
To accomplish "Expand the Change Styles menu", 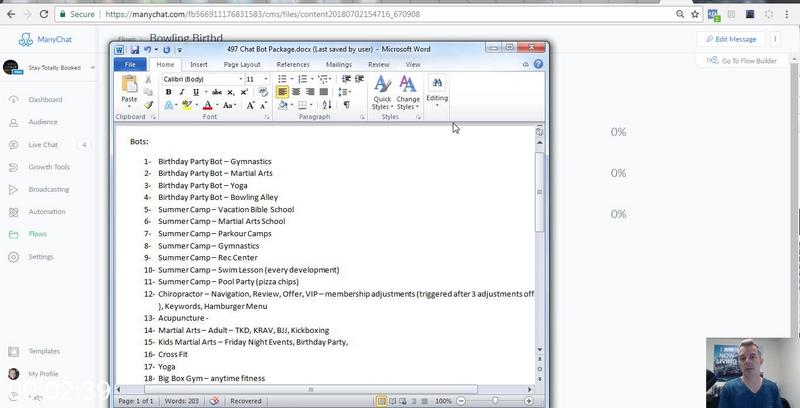I will 408,92.
